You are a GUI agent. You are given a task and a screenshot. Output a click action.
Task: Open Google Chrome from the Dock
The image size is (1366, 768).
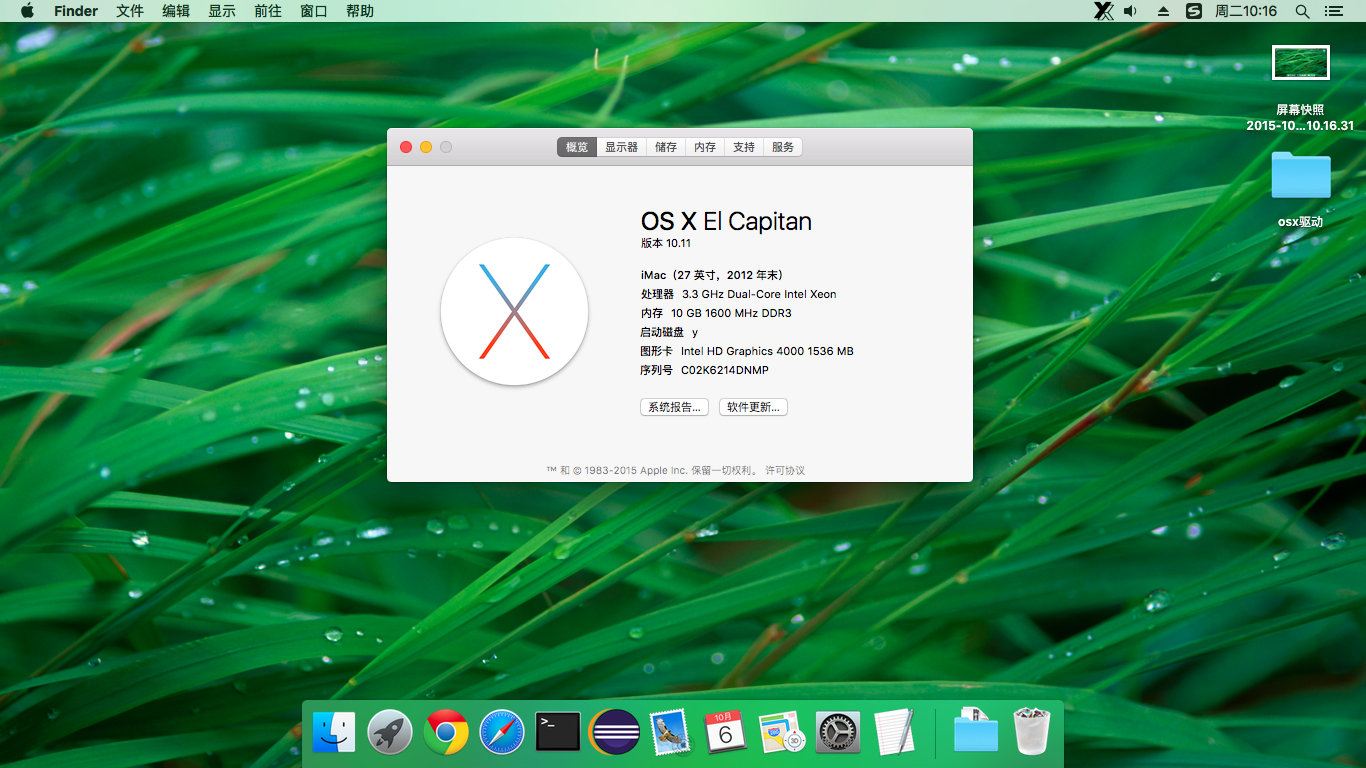click(x=446, y=732)
